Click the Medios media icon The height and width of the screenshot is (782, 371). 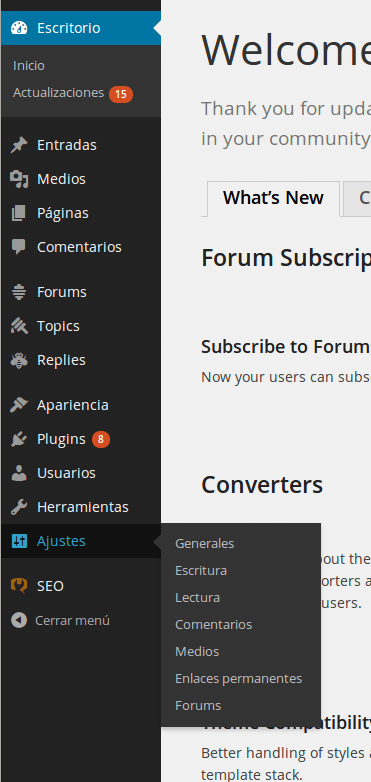(x=19, y=179)
